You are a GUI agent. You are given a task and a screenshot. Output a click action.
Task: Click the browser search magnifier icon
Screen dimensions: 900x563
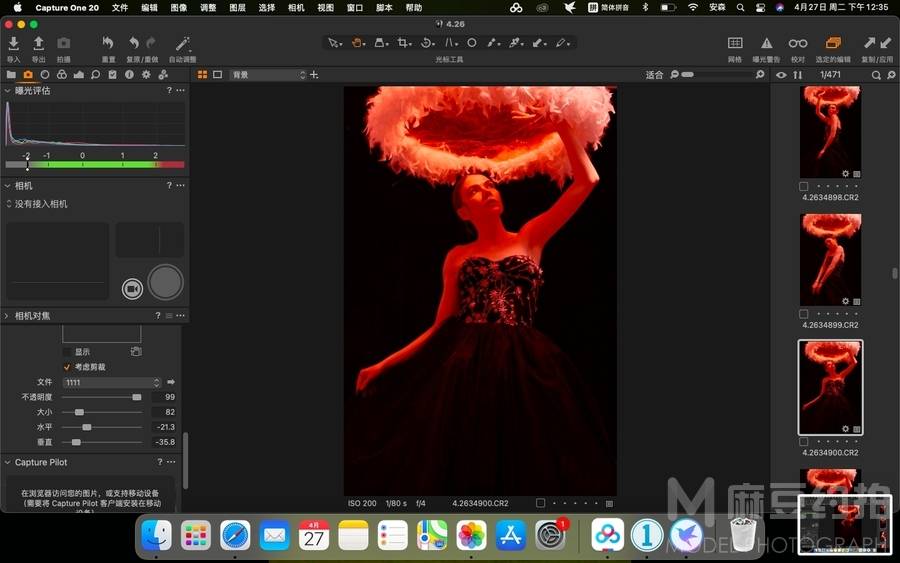point(876,75)
